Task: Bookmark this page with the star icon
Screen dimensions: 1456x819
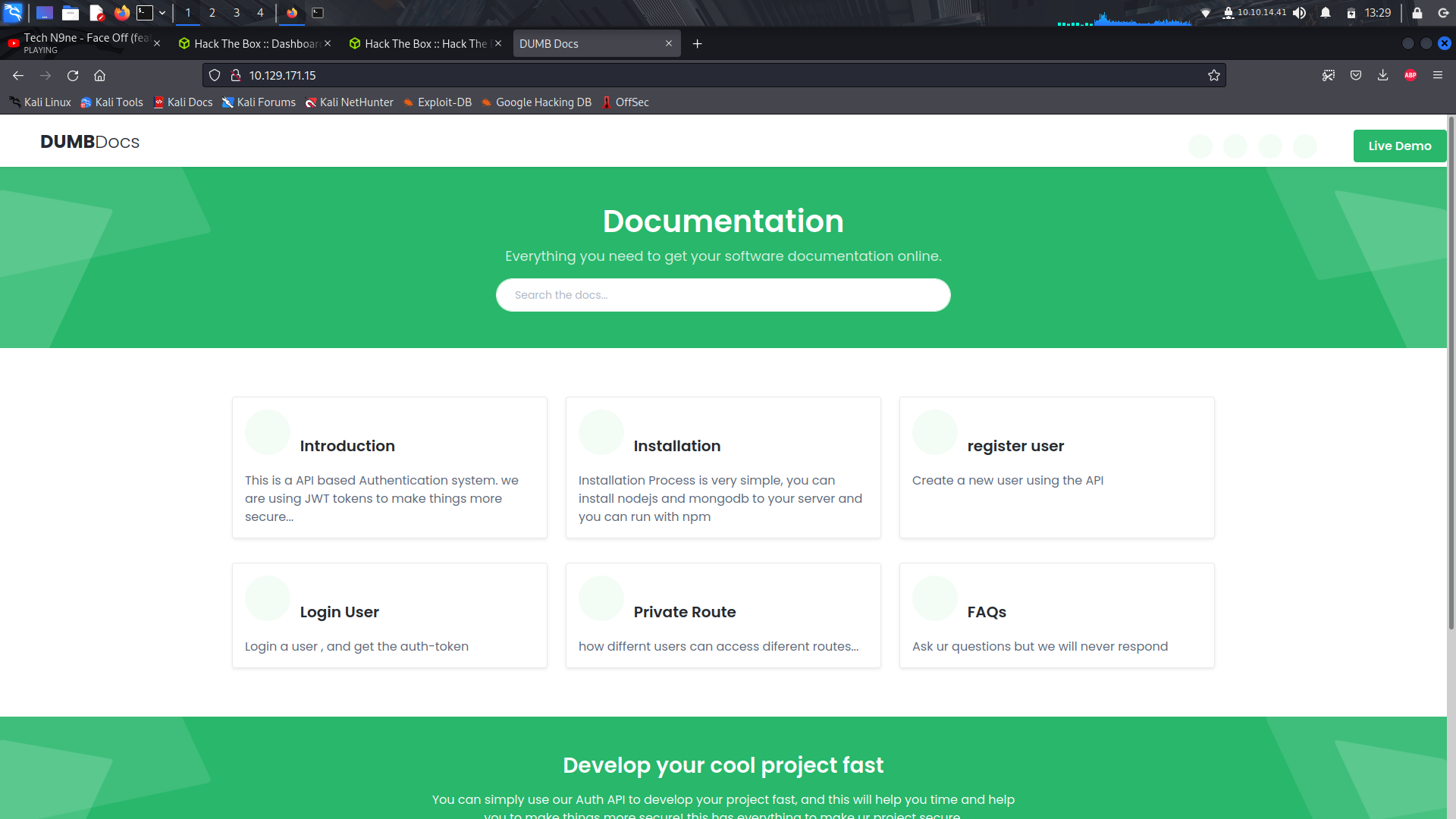Action: (x=1214, y=75)
